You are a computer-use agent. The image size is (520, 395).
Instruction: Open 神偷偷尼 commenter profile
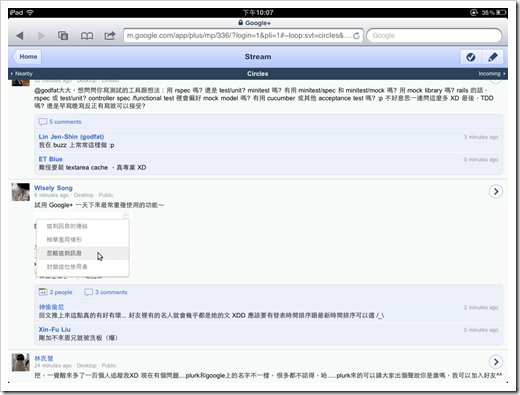[51, 307]
